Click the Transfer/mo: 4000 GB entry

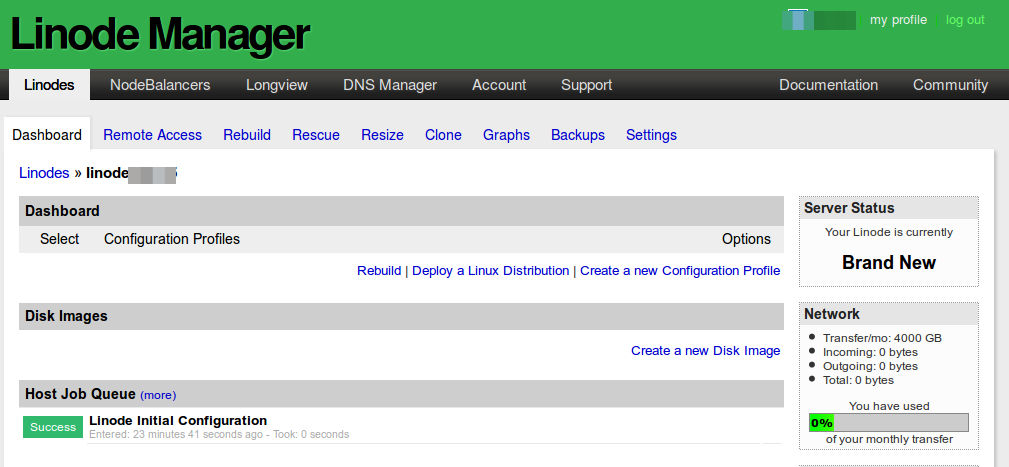click(x=882, y=338)
